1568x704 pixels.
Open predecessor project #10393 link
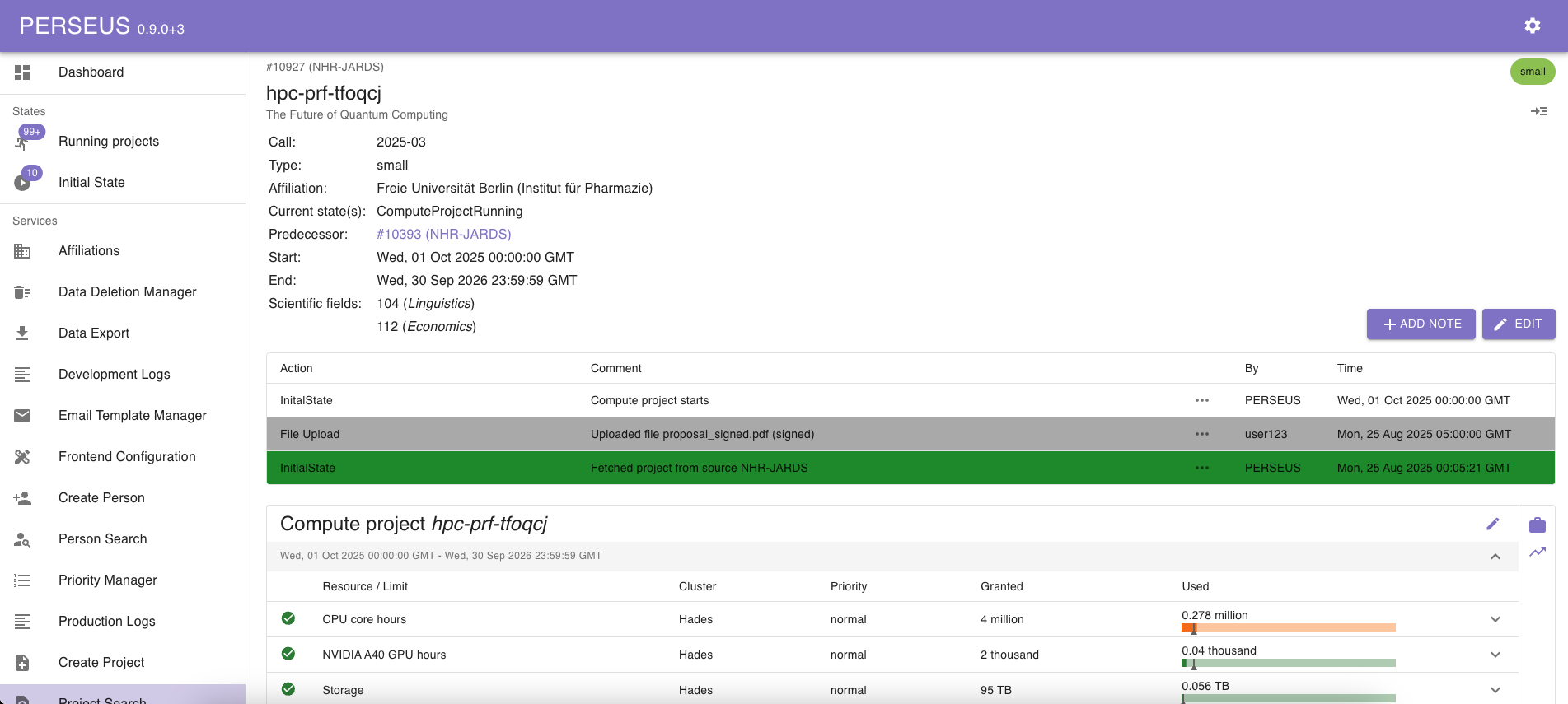(443, 234)
